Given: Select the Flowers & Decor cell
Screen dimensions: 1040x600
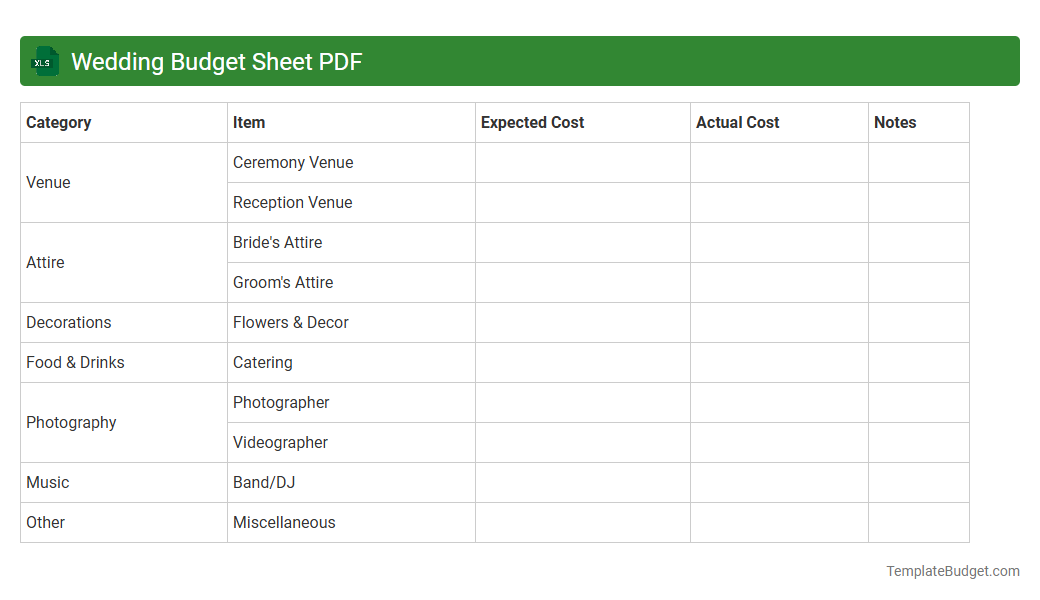Looking at the screenshot, I should (x=290, y=322).
